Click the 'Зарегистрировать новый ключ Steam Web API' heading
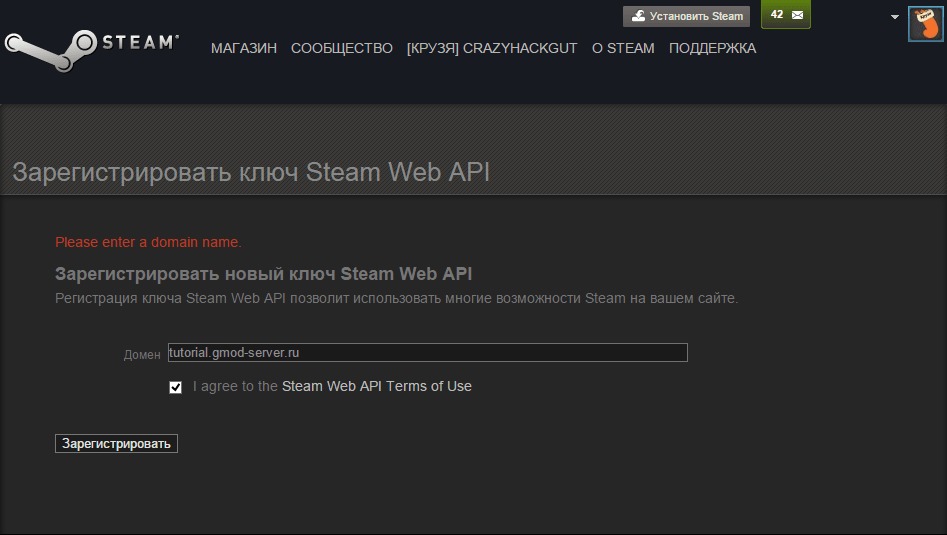The image size is (947, 535). click(263, 274)
